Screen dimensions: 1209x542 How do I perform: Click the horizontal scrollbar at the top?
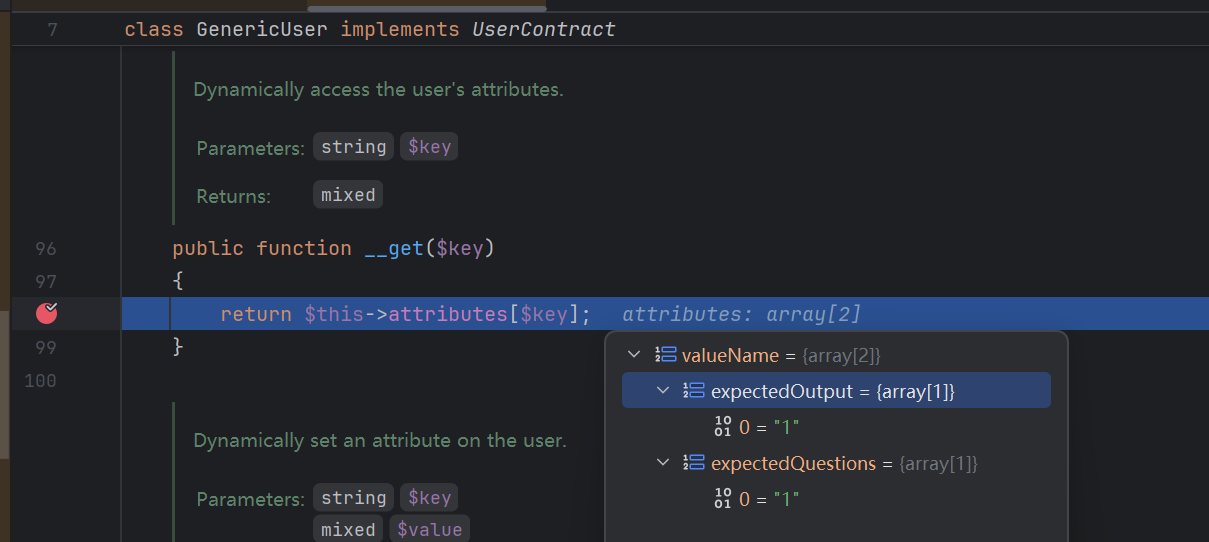pyautogui.click(x=425, y=8)
